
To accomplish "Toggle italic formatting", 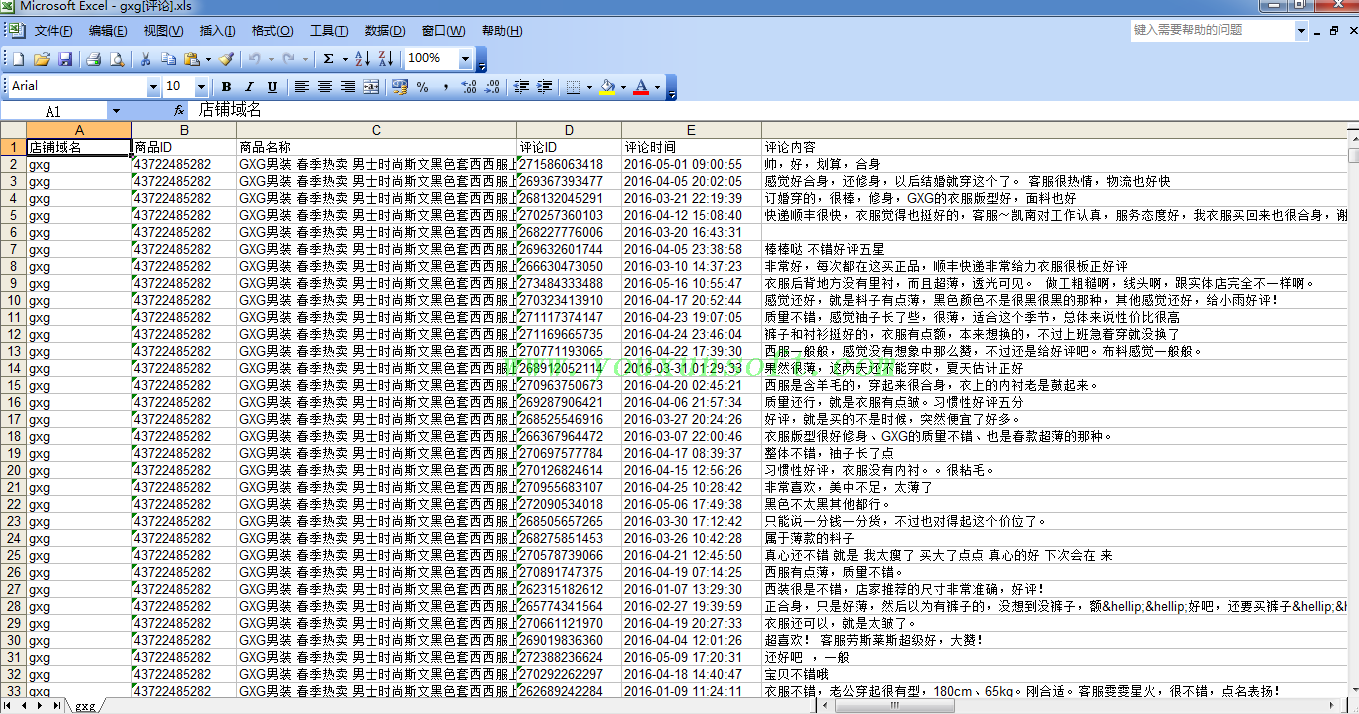I will coord(249,87).
